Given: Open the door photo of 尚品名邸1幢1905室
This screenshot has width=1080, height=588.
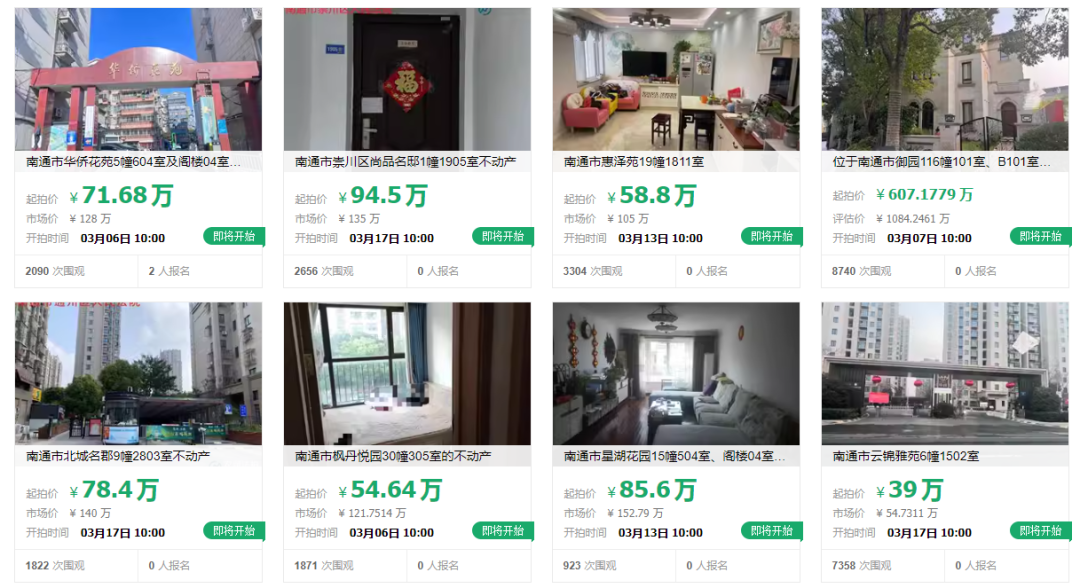Looking at the screenshot, I should (407, 79).
